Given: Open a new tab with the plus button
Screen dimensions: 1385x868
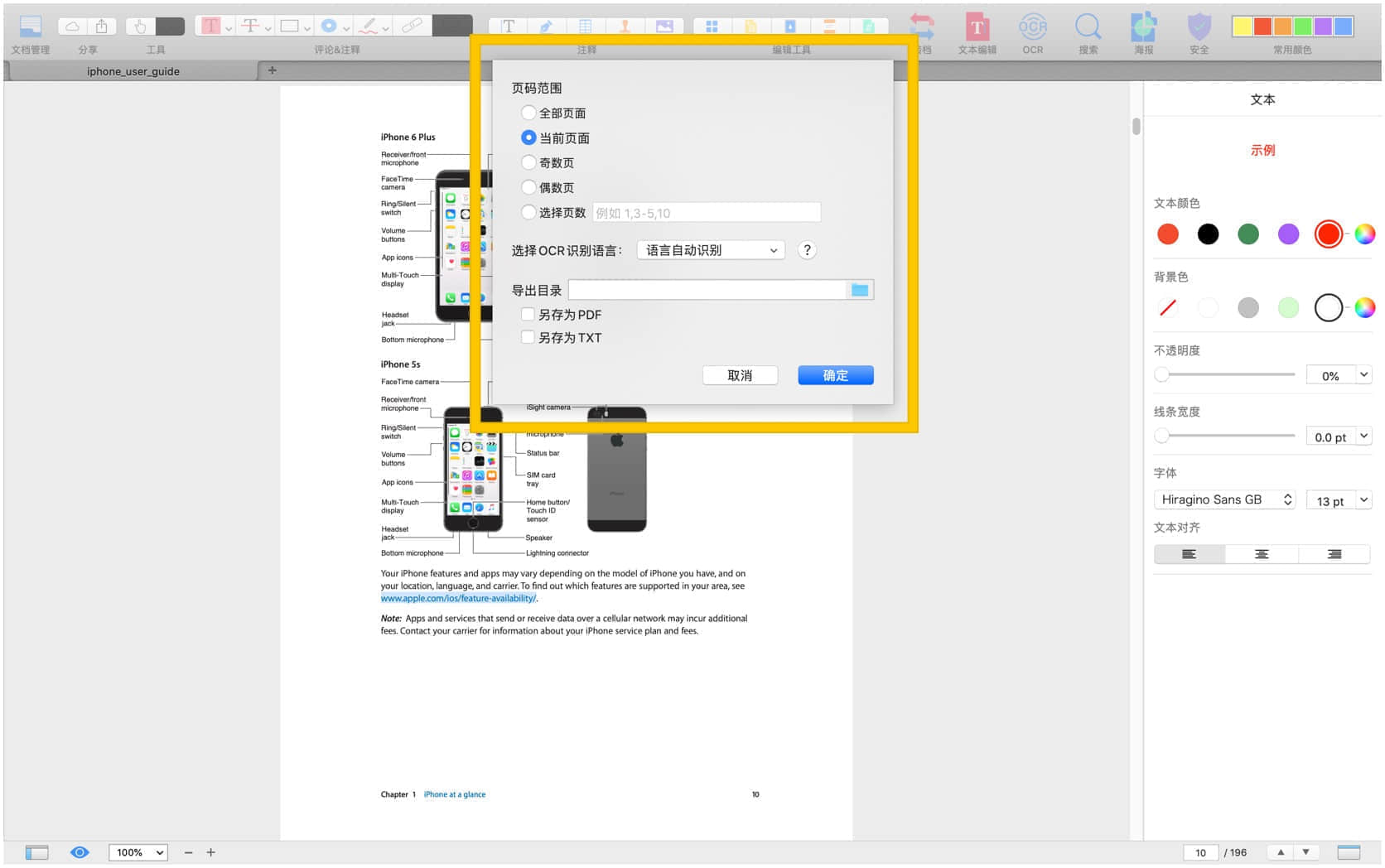Looking at the screenshot, I should 272,70.
